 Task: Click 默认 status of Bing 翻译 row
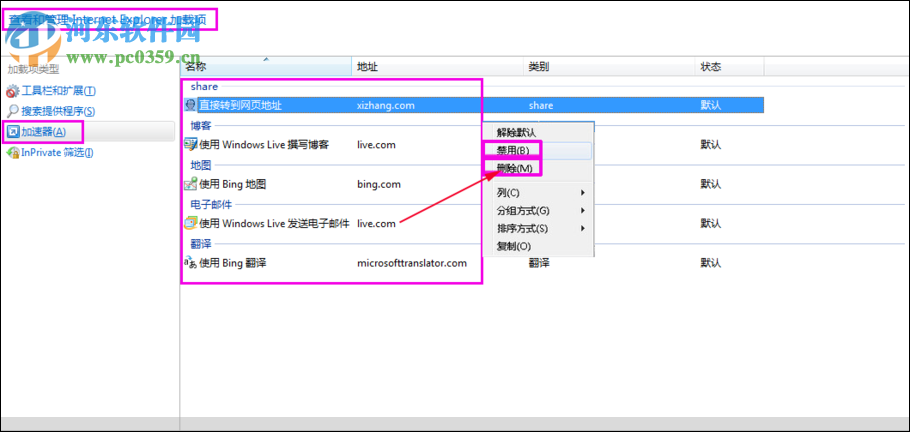(710, 263)
